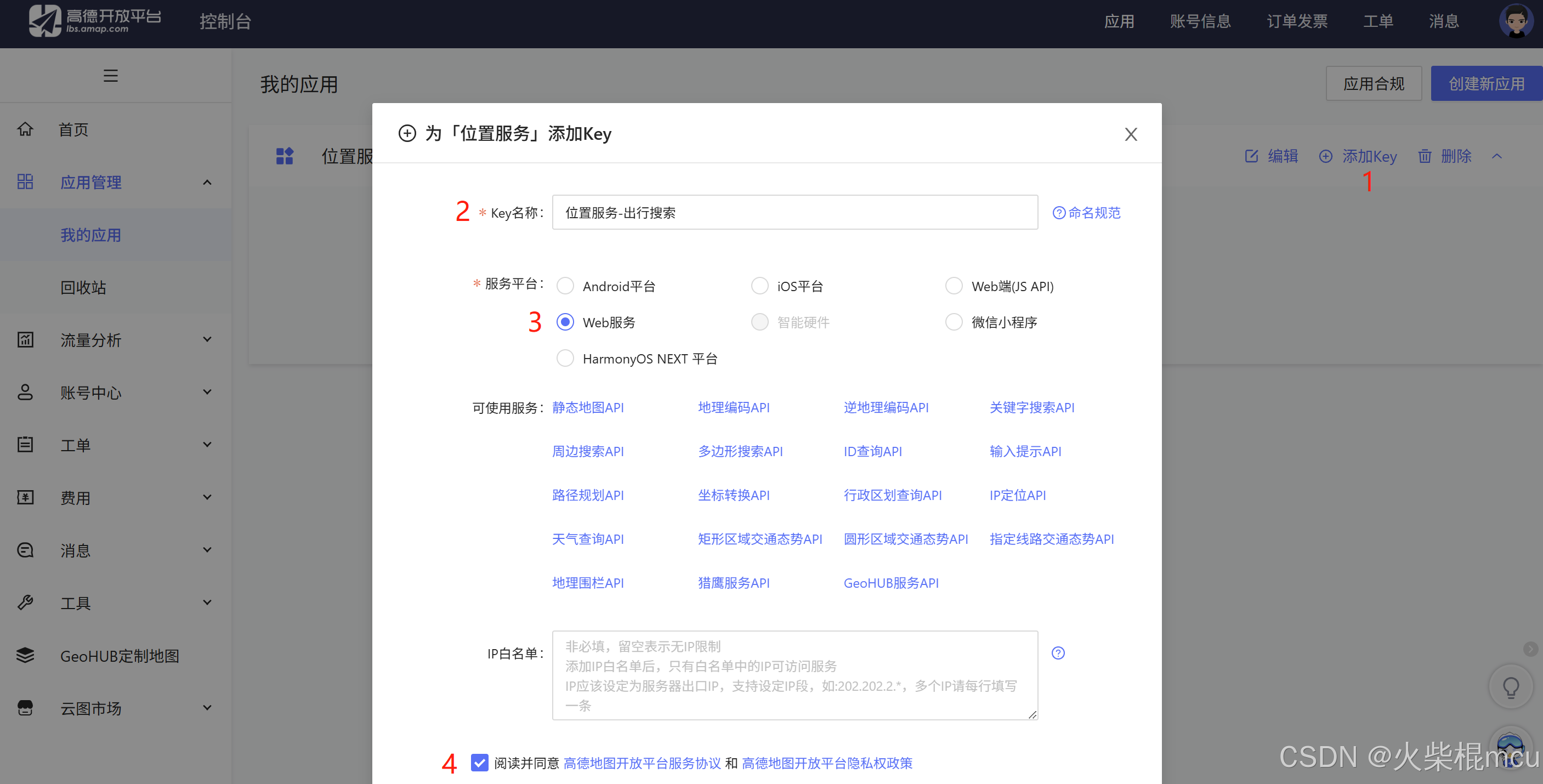
Task: Open the 关键字搜索API link
Action: (x=1032, y=408)
